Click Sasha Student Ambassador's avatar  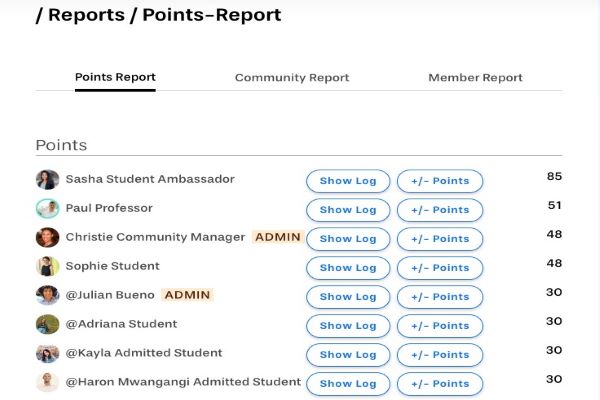point(47,180)
